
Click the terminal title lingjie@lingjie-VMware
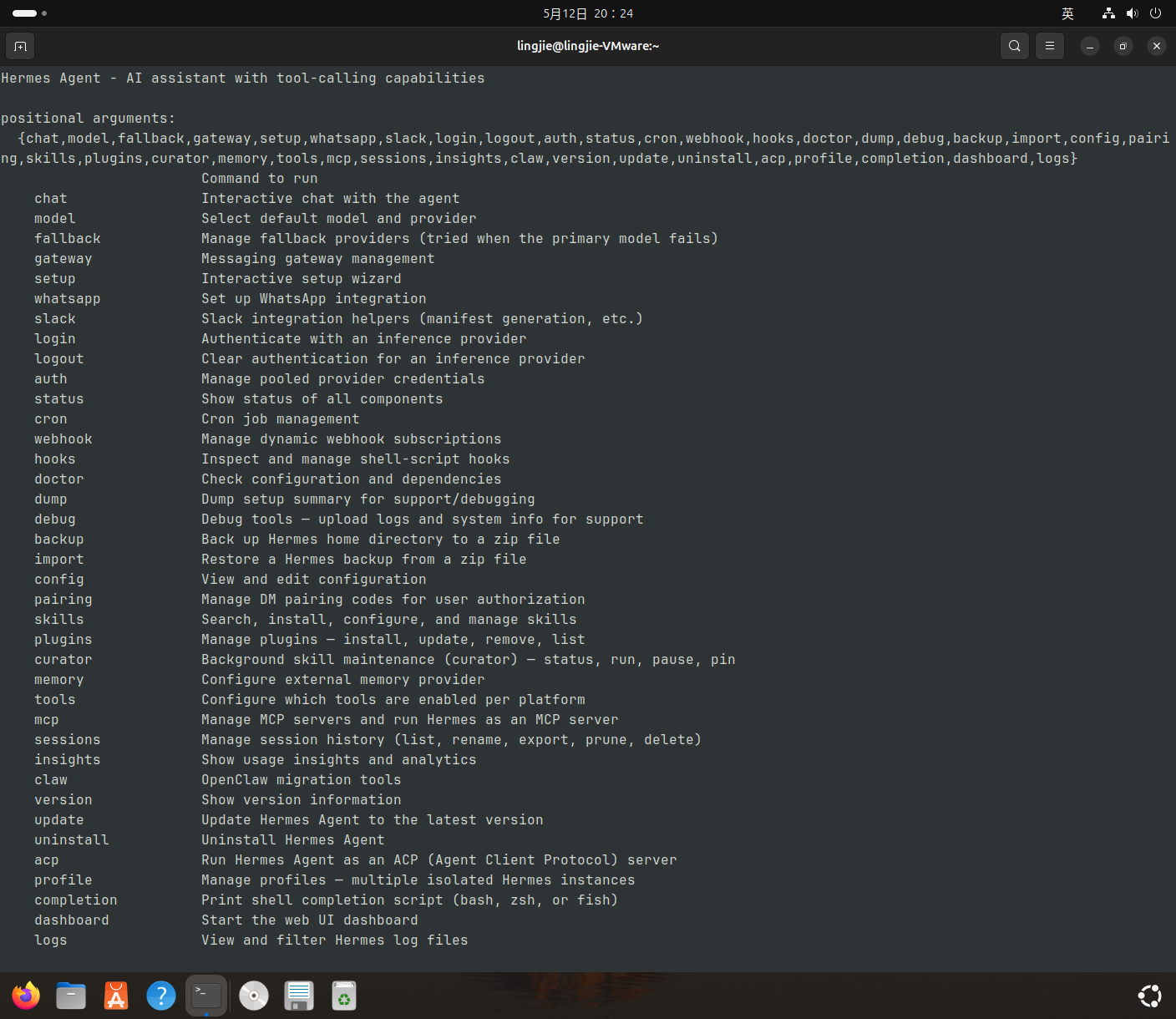point(588,46)
